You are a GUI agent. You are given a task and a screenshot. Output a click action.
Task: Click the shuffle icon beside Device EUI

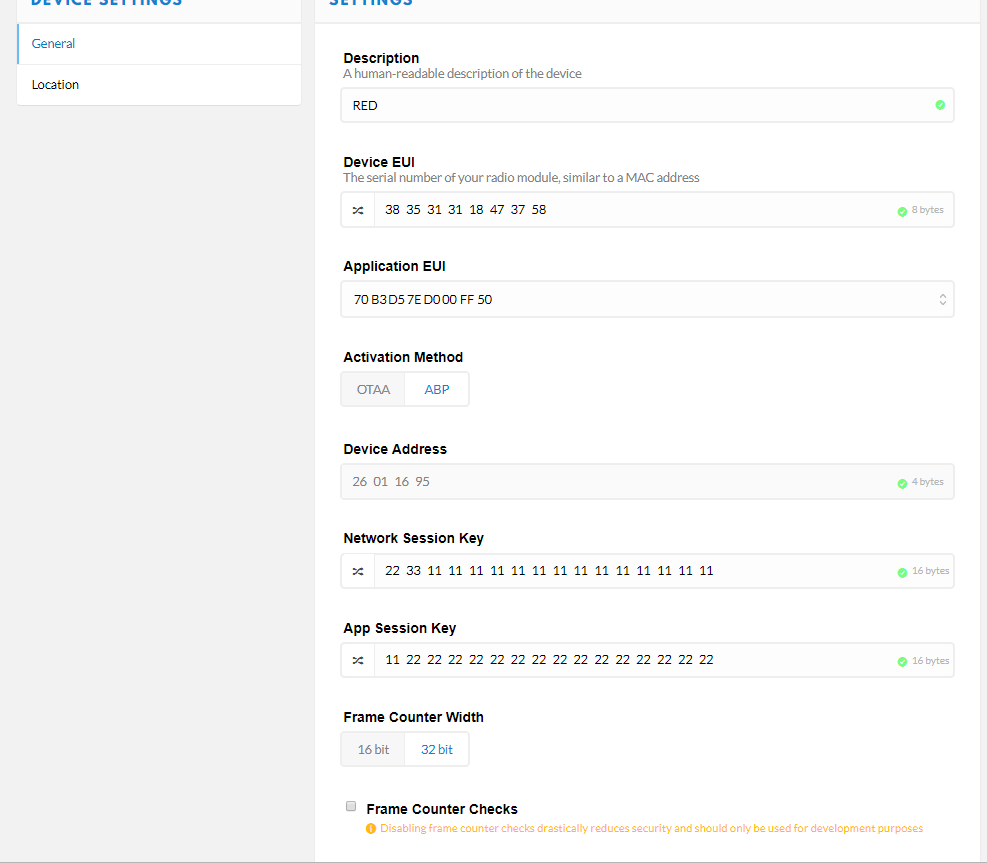[x=358, y=210]
